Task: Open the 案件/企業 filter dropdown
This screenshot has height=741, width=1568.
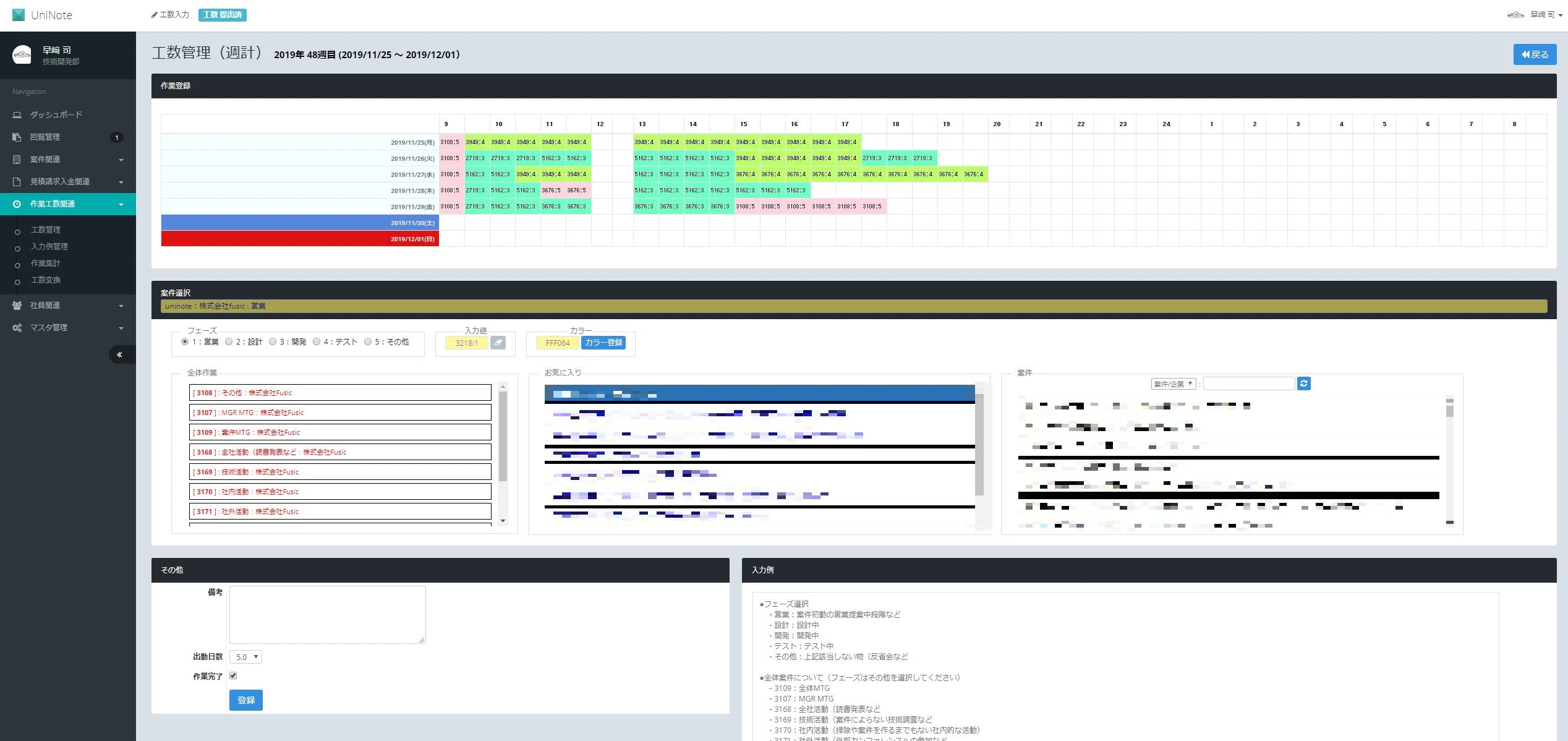Action: (x=1174, y=383)
